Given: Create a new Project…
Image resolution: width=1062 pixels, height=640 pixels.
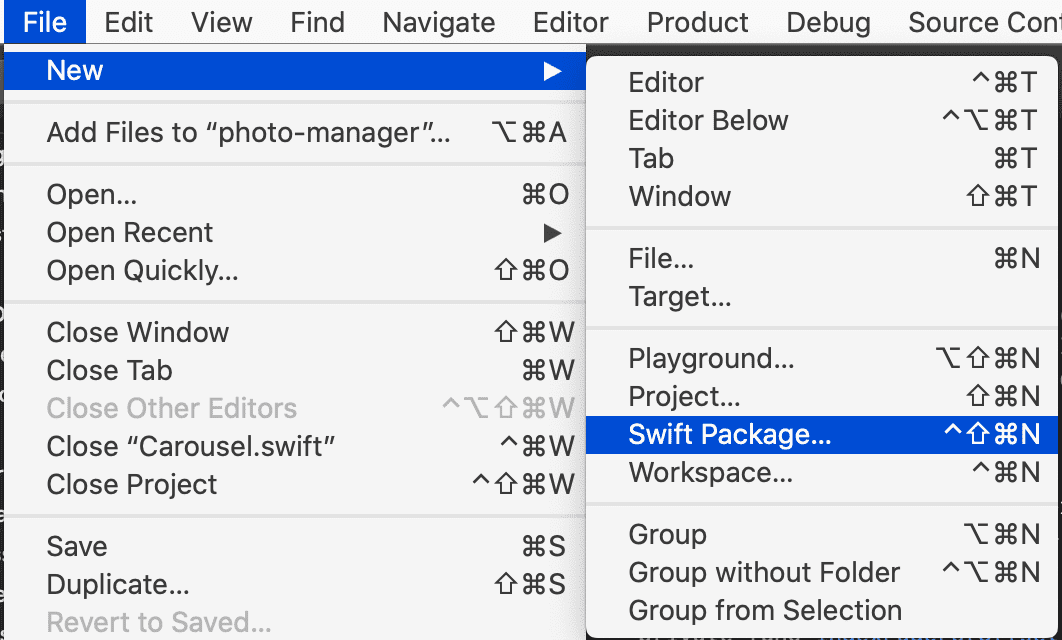Looking at the screenshot, I should [822, 396].
